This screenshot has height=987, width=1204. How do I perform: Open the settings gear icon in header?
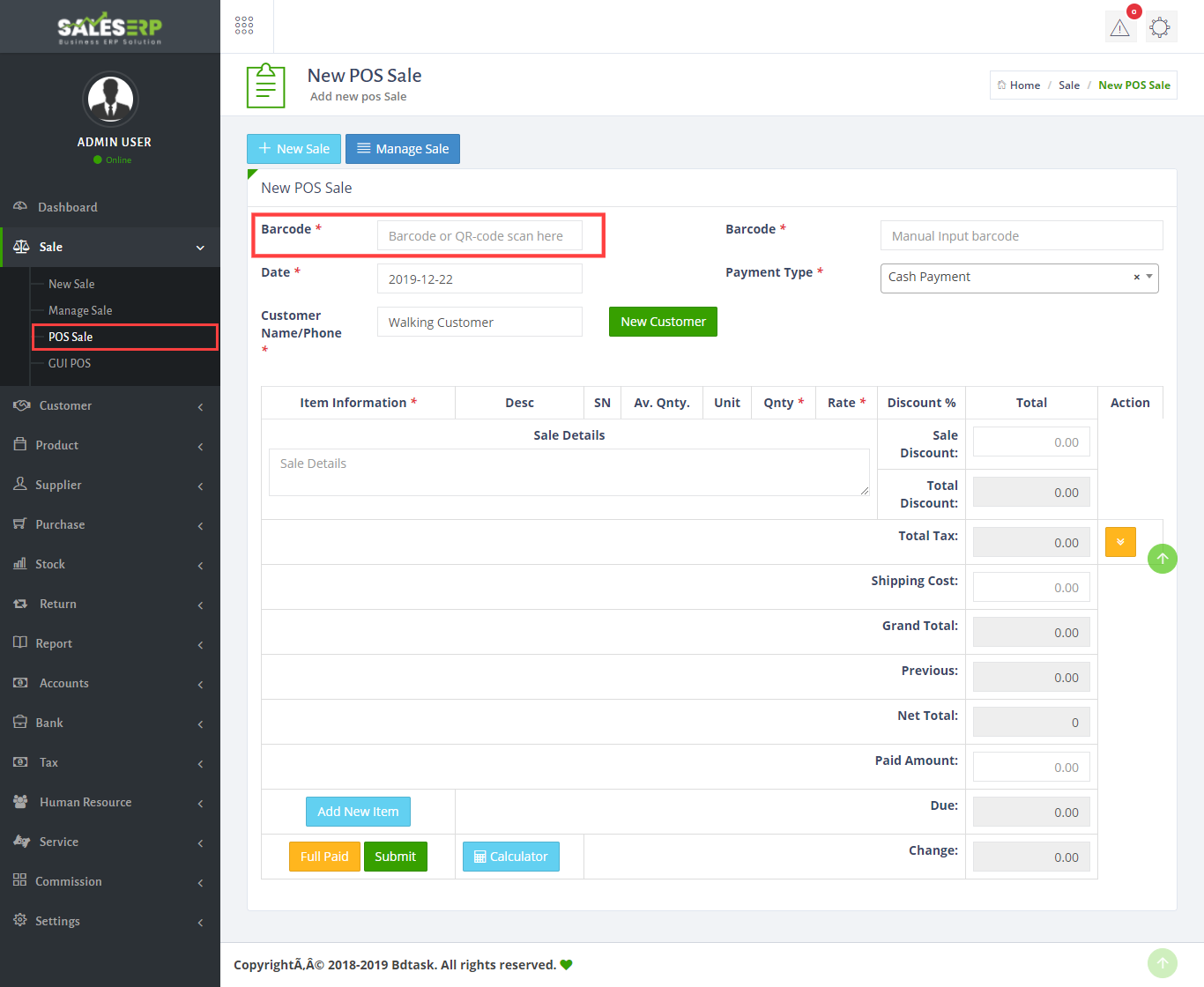coord(1160,27)
